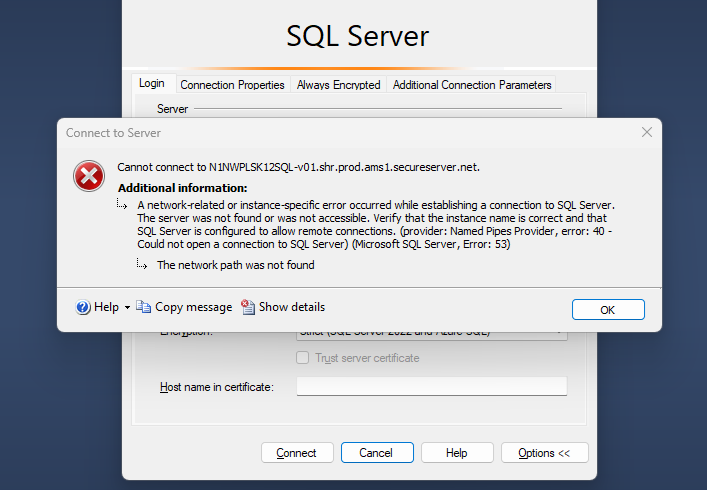The height and width of the screenshot is (490, 707).
Task: Click the 'Host name in certificate:' label
Action: pos(217,387)
